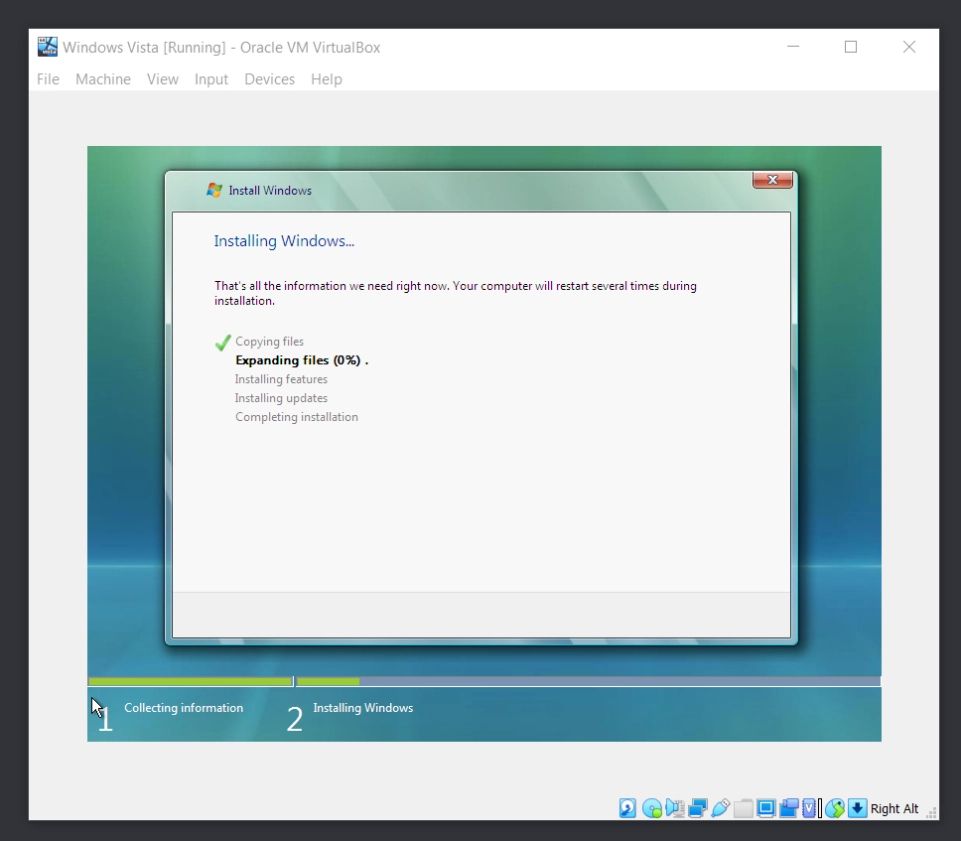Open the File menu
961x841 pixels.
pos(48,79)
